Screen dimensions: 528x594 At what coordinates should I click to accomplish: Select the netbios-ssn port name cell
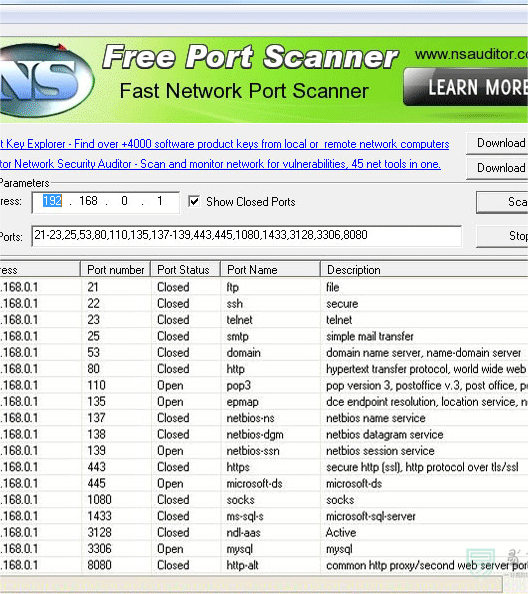(253, 451)
